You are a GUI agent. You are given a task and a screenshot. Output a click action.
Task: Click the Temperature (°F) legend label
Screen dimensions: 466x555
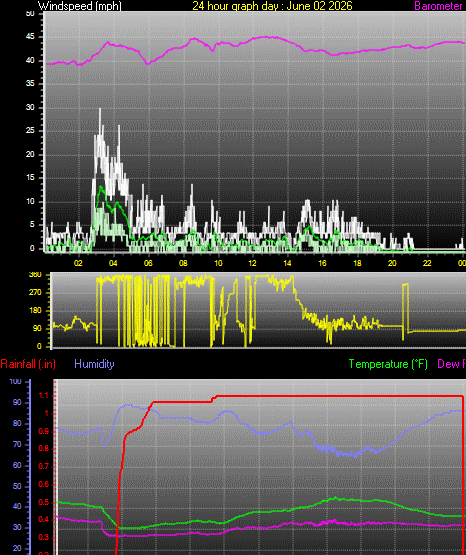(x=388, y=364)
